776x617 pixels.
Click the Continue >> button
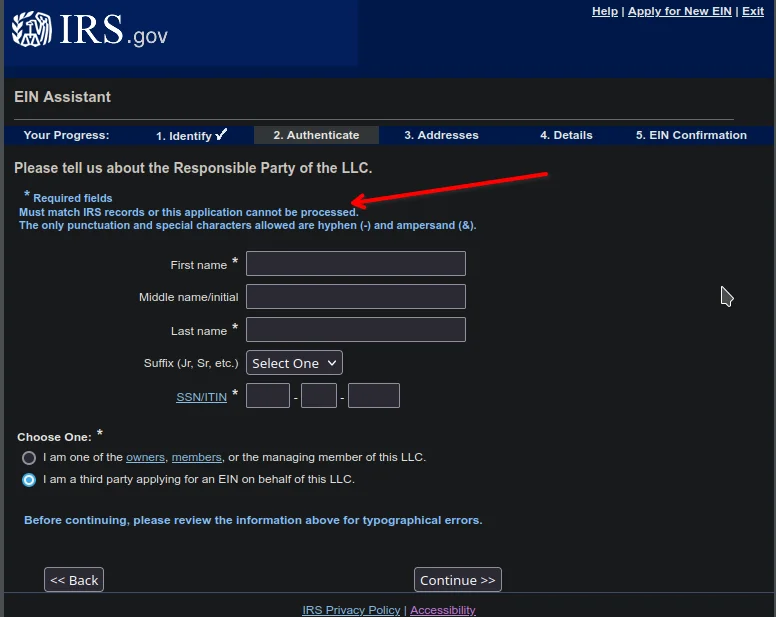pyautogui.click(x=458, y=580)
